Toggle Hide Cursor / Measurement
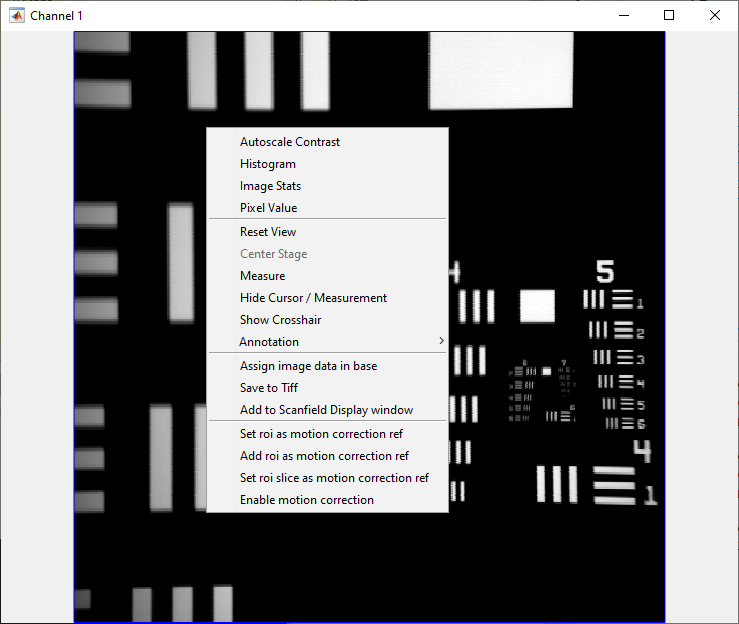The width and height of the screenshot is (739, 624). pyautogui.click(x=313, y=298)
